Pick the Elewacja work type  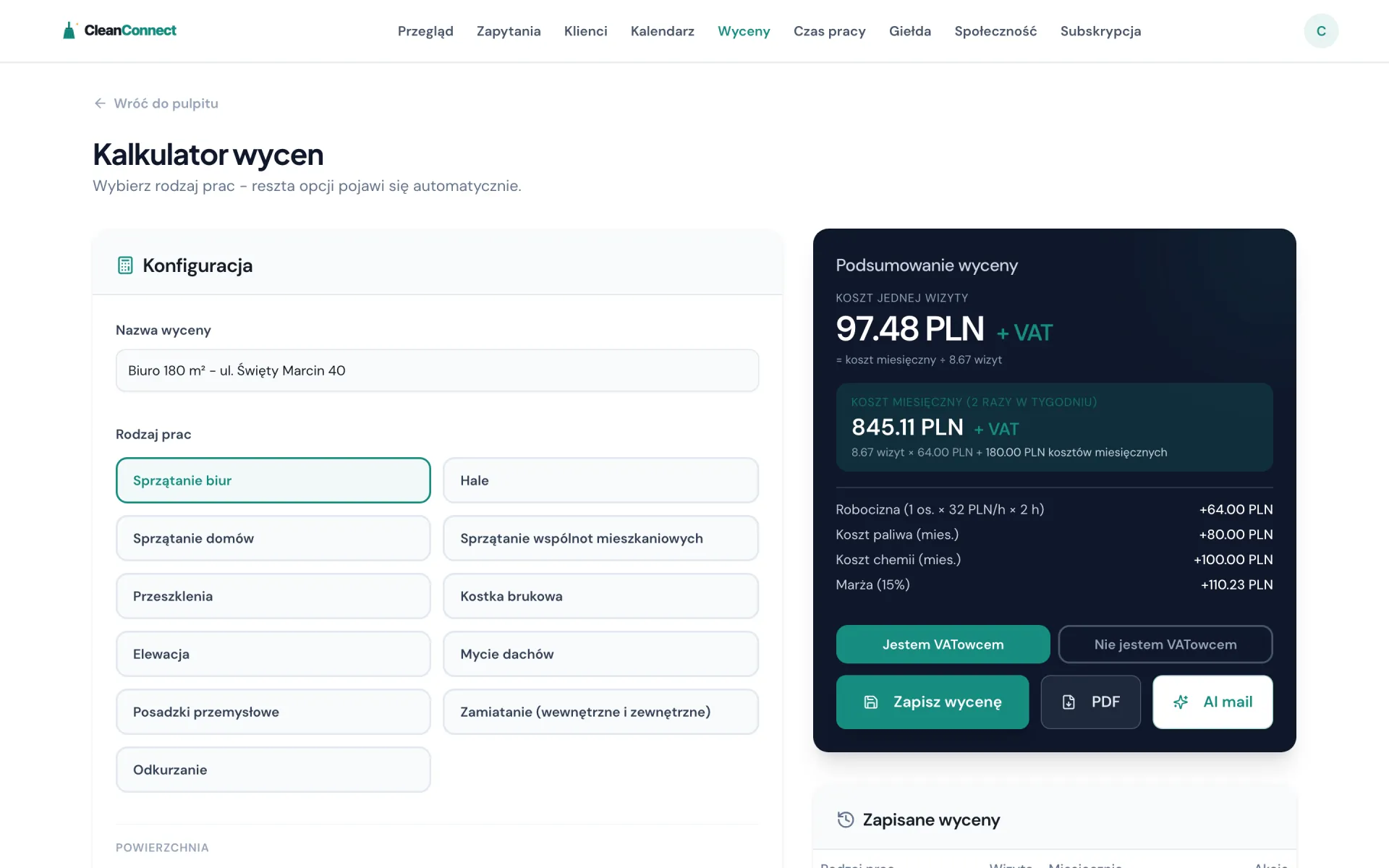[x=273, y=654]
